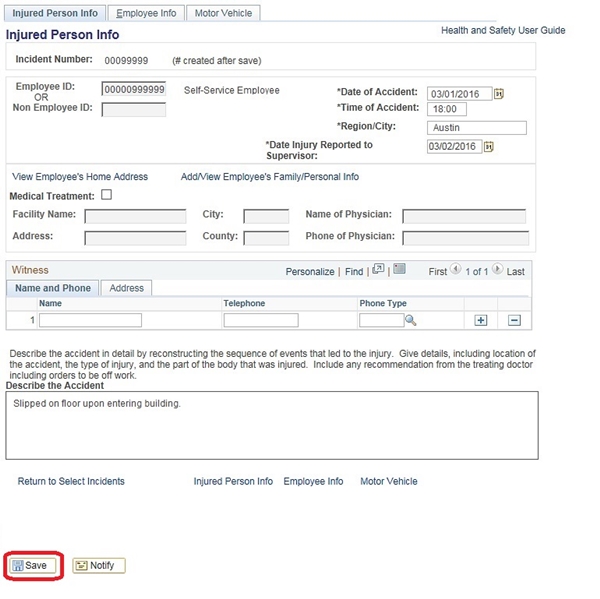Download witness grid to spreadsheet
This screenshot has height=599, width=600.
399,270
